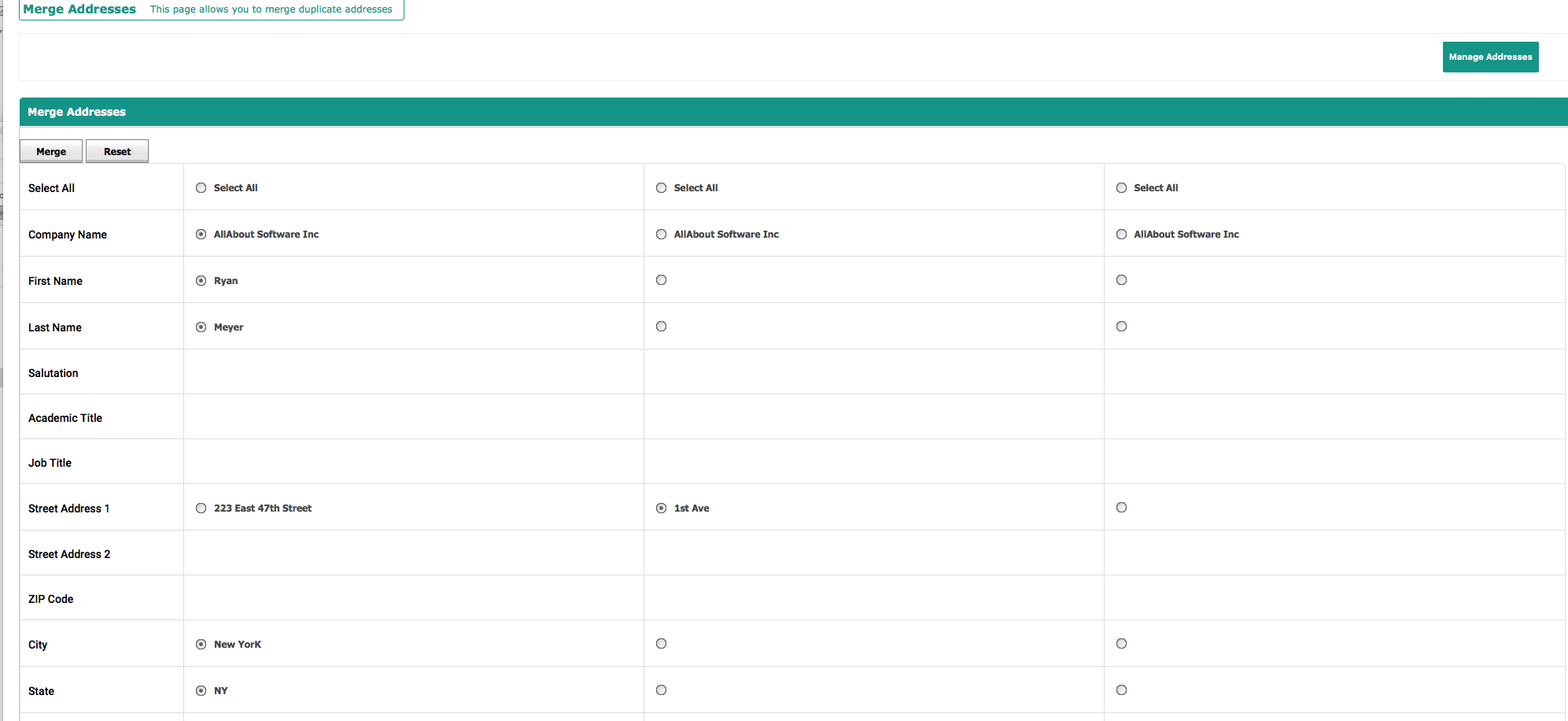Select empty First Name in second column
Viewport: 1568px width, 721px height.
point(662,280)
